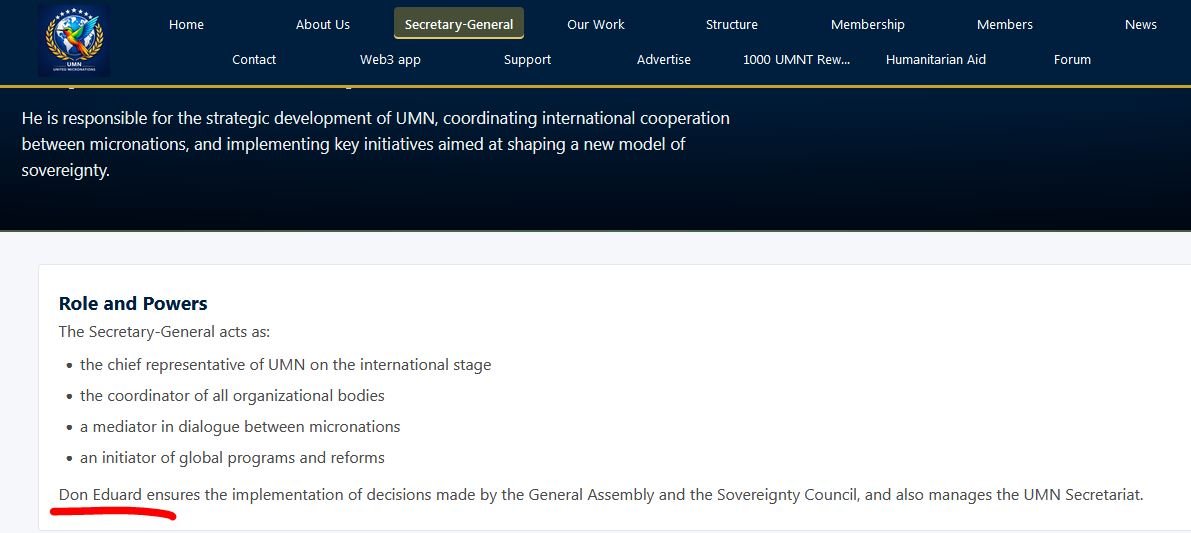The height and width of the screenshot is (533, 1191).
Task: Click the 'initiator of global programs' bullet
Action: (232, 458)
